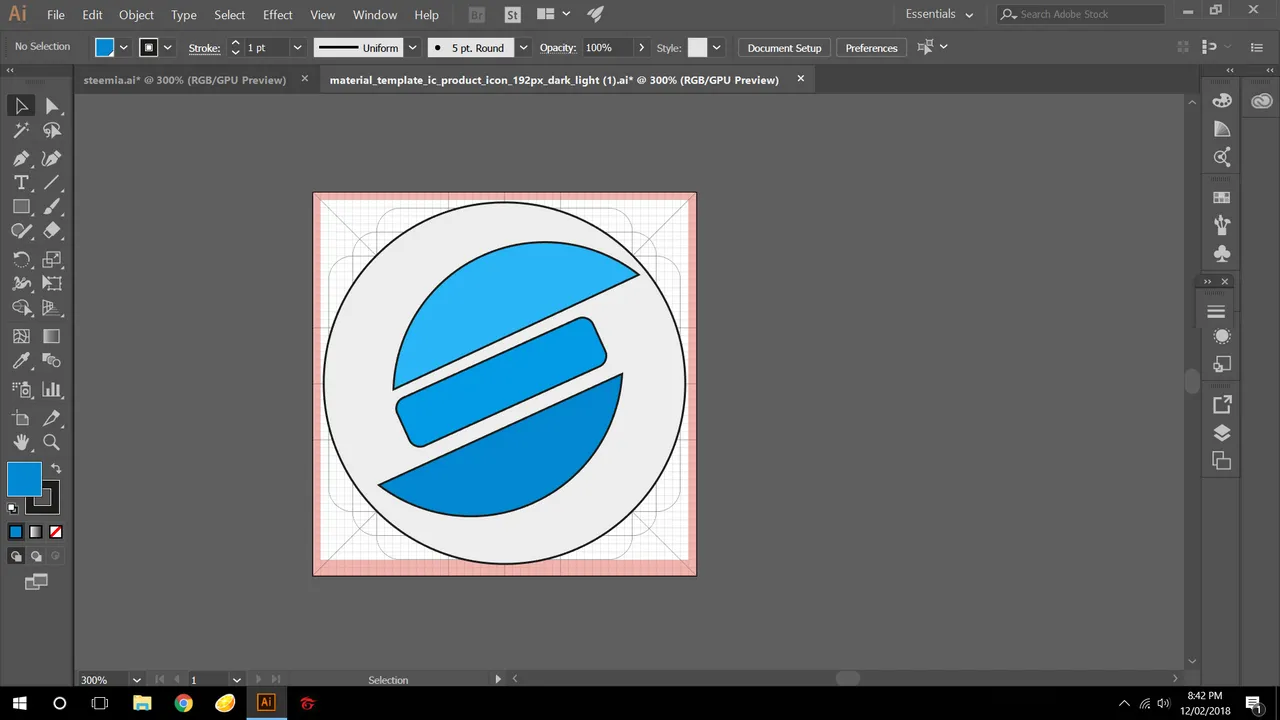Select the Shaper tool
The image size is (1280, 720).
coord(21,231)
